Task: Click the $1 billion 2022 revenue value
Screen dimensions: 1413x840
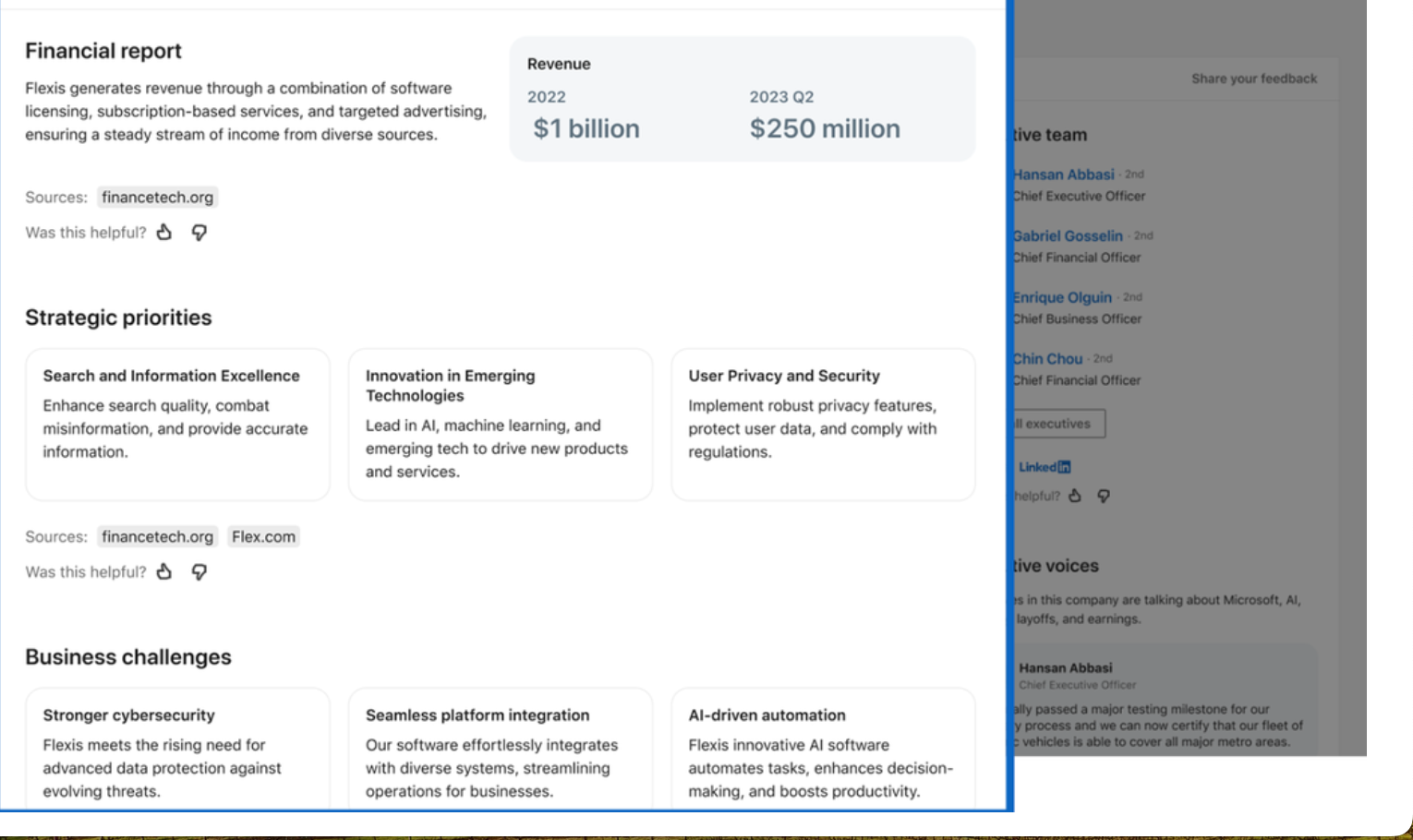Action: pos(586,128)
